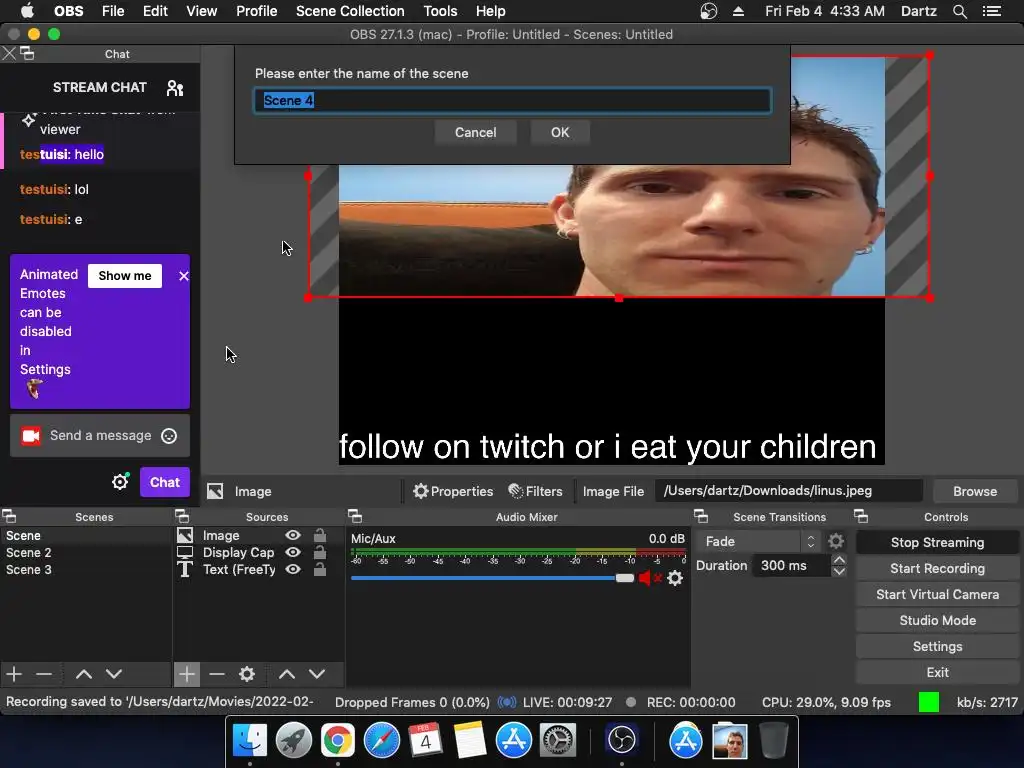1024x768 pixels.
Task: Move source down in Sources list
Action: [317, 673]
